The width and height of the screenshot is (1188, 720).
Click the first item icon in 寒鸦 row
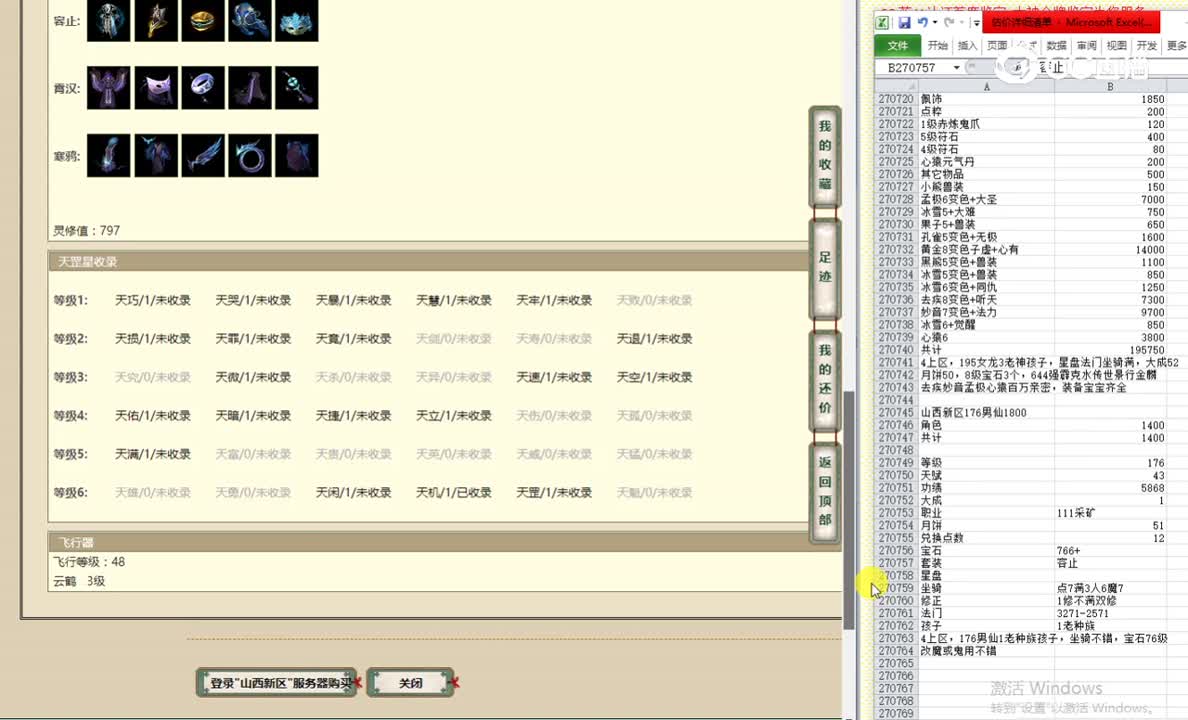(108, 155)
